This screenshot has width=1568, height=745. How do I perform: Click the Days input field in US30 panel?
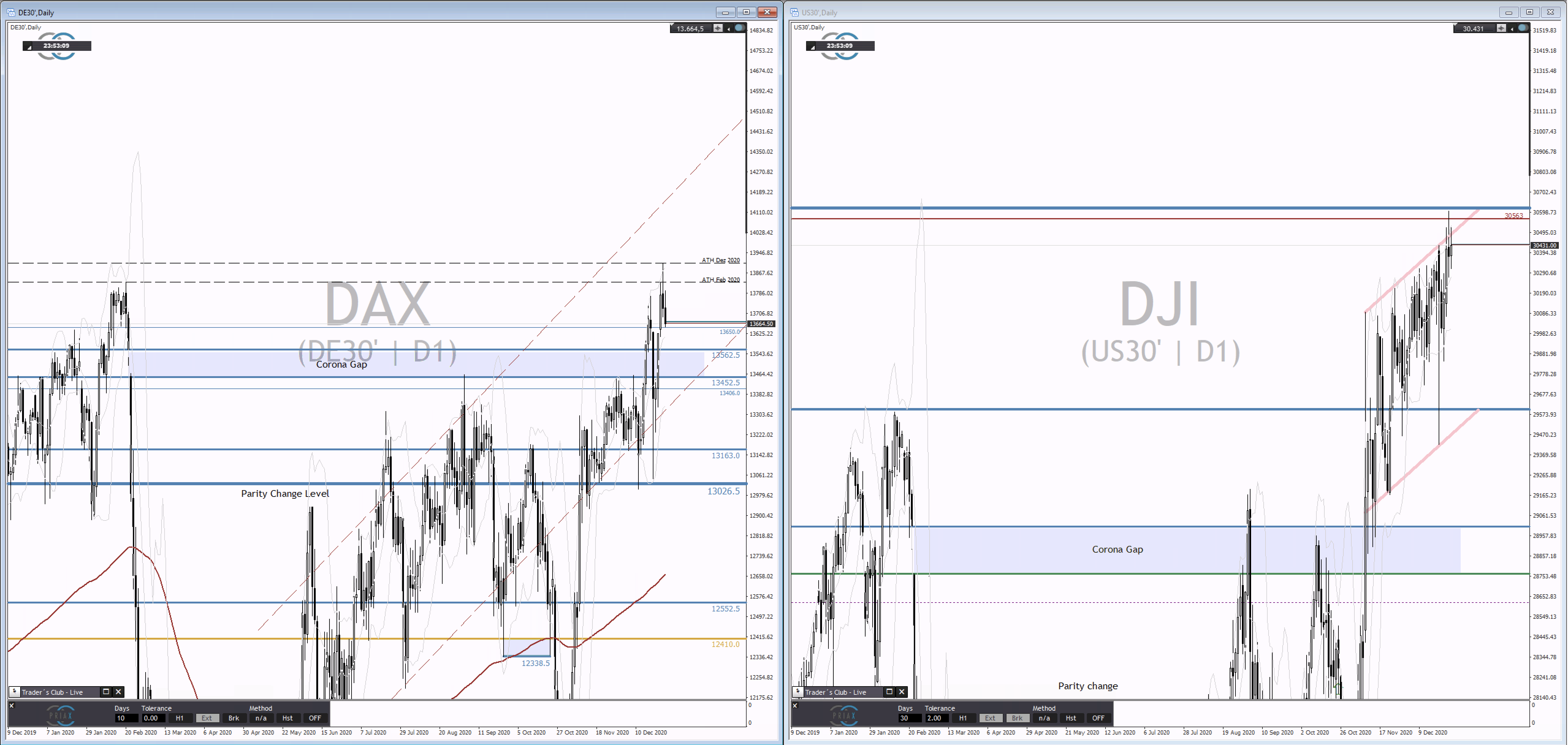[x=909, y=718]
